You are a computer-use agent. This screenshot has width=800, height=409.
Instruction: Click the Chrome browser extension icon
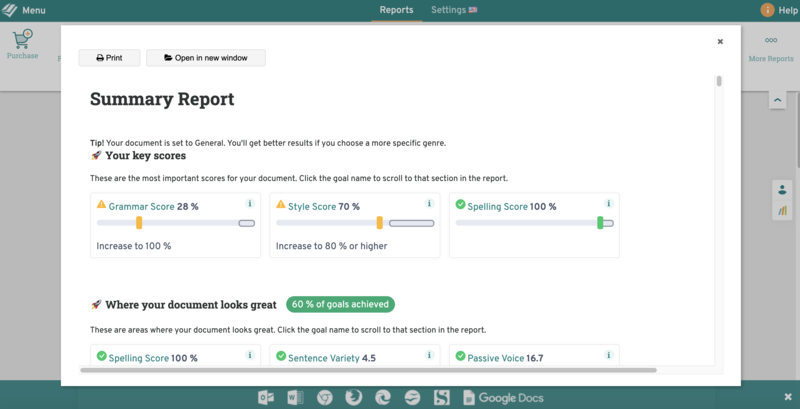[x=325, y=397]
